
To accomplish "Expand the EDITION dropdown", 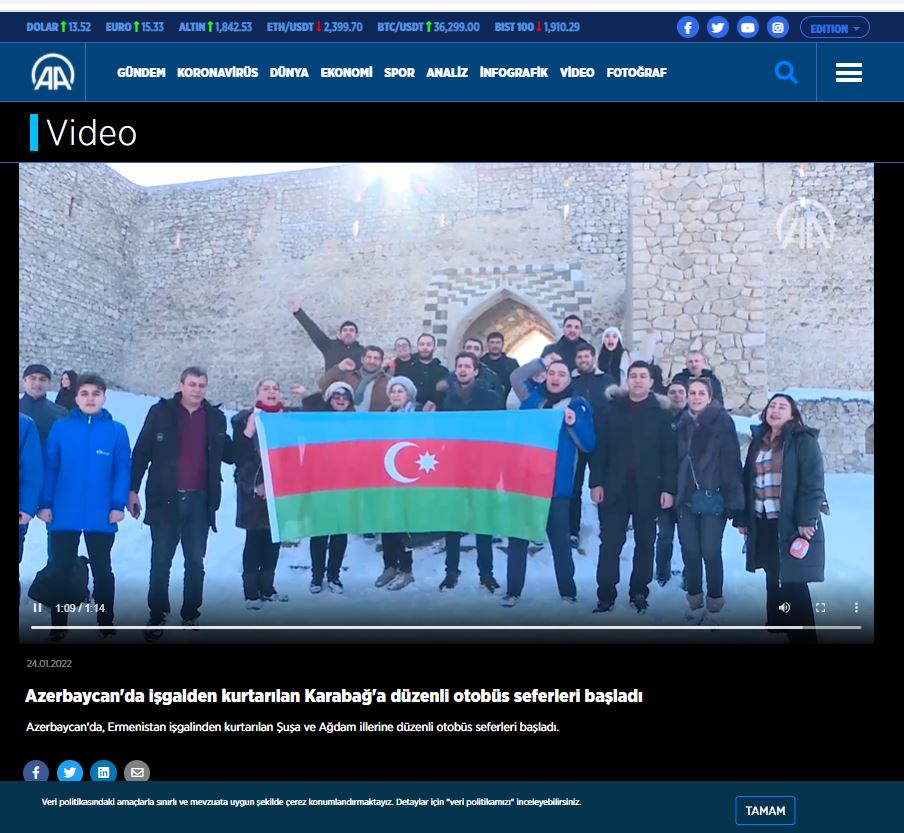I will tap(834, 28).
